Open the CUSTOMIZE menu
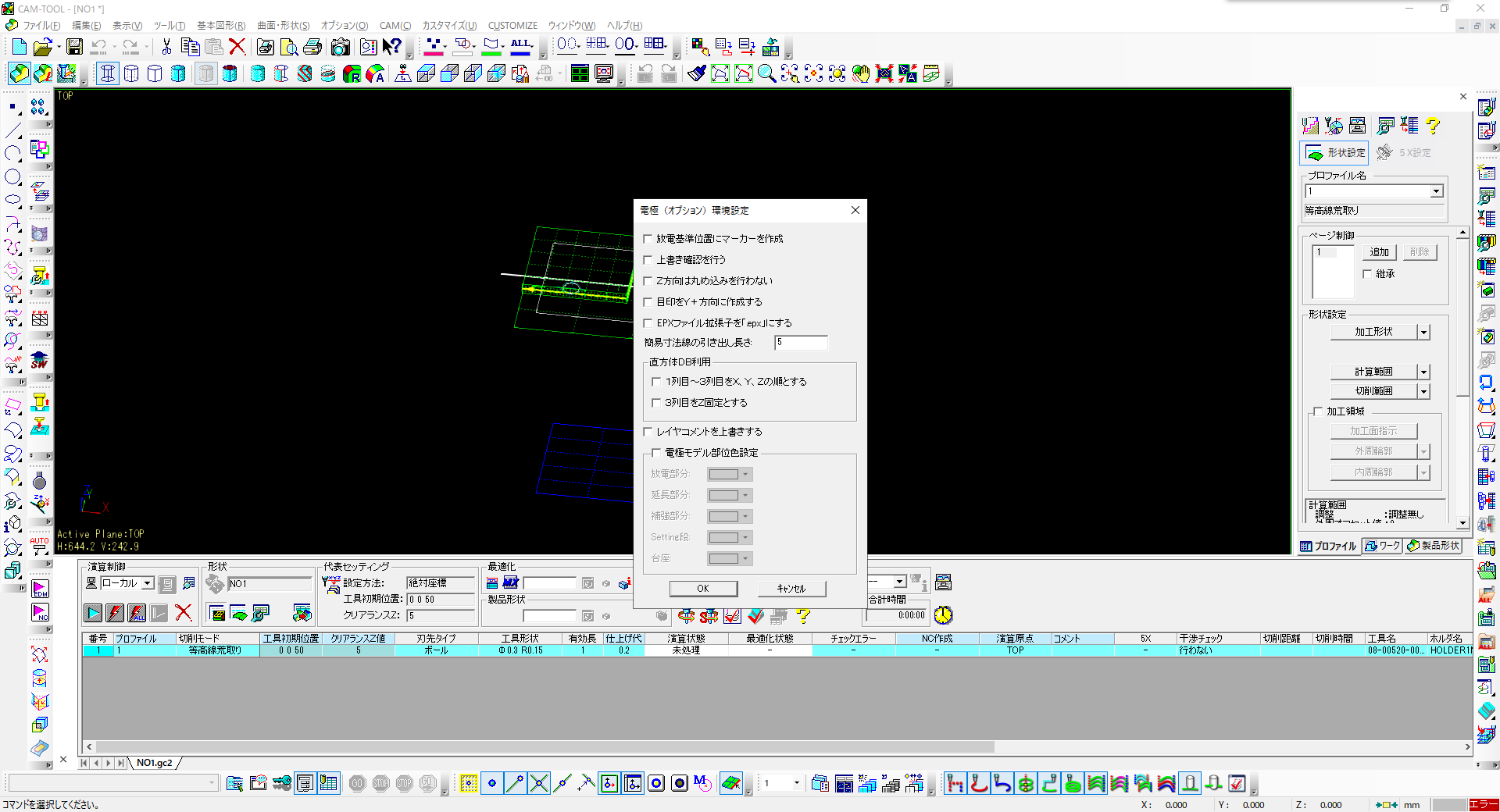Image resolution: width=1500 pixels, height=812 pixels. 512,26
